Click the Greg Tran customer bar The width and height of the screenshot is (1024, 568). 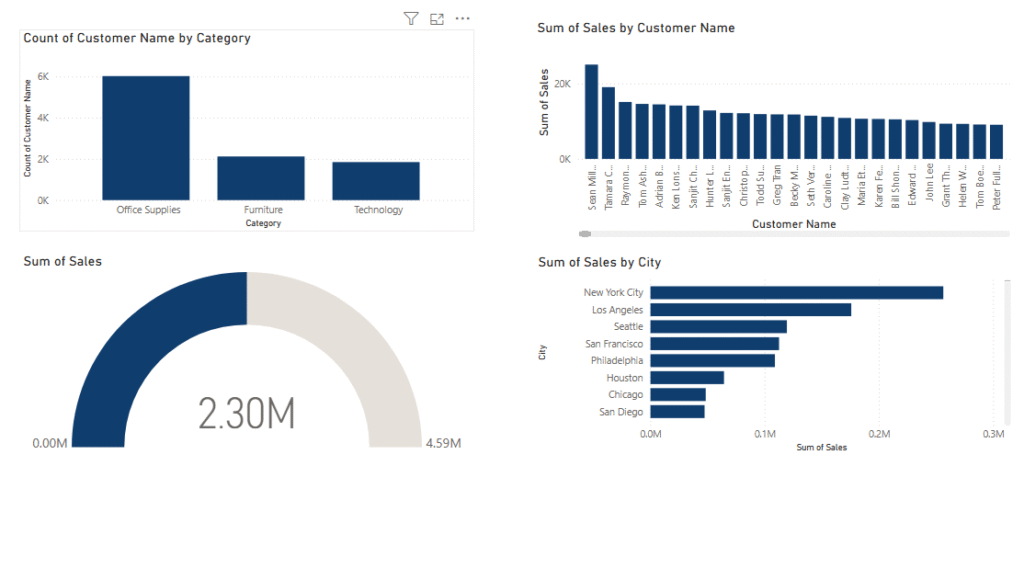(x=777, y=136)
